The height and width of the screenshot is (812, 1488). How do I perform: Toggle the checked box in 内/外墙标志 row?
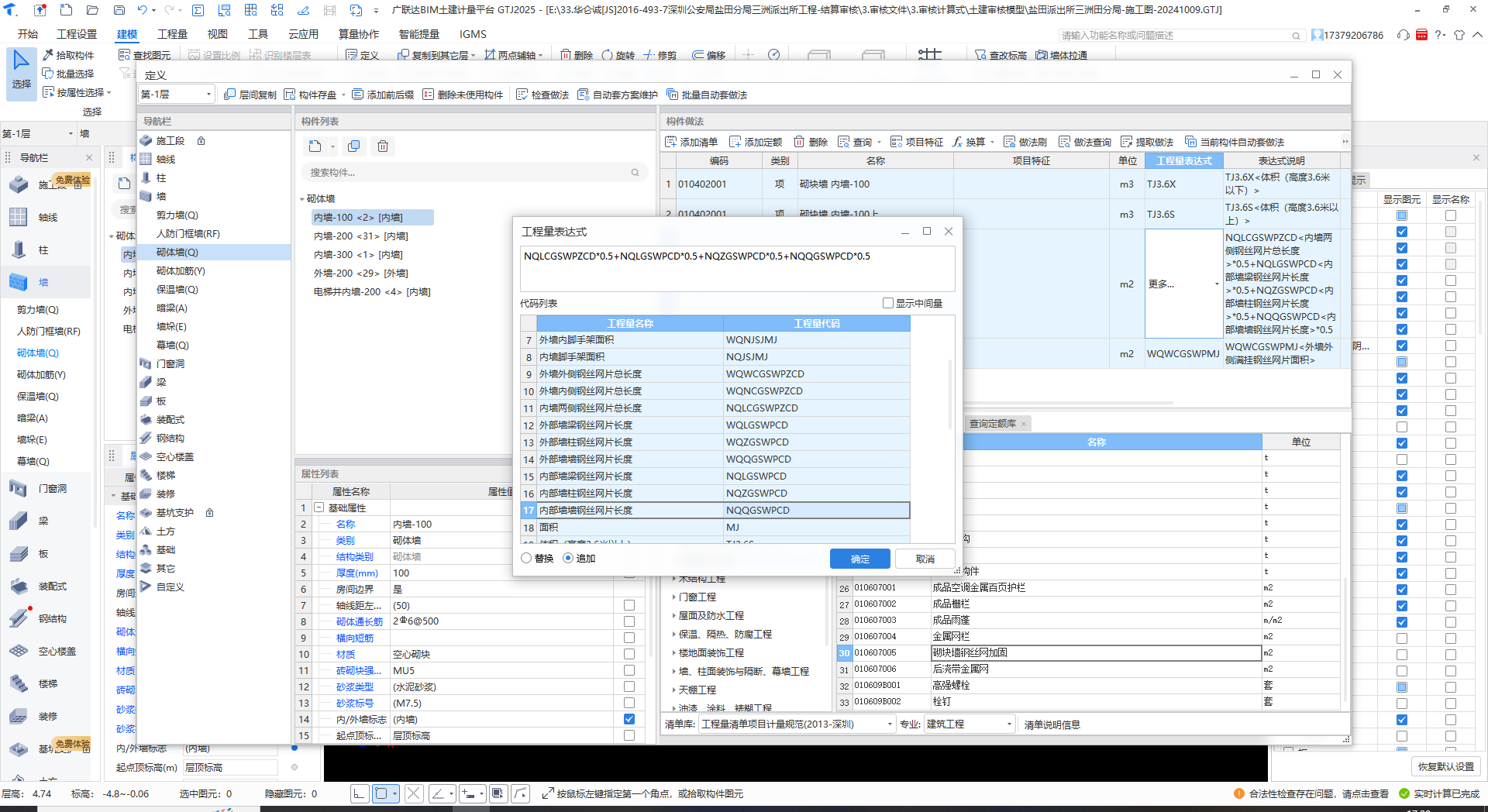[629, 719]
